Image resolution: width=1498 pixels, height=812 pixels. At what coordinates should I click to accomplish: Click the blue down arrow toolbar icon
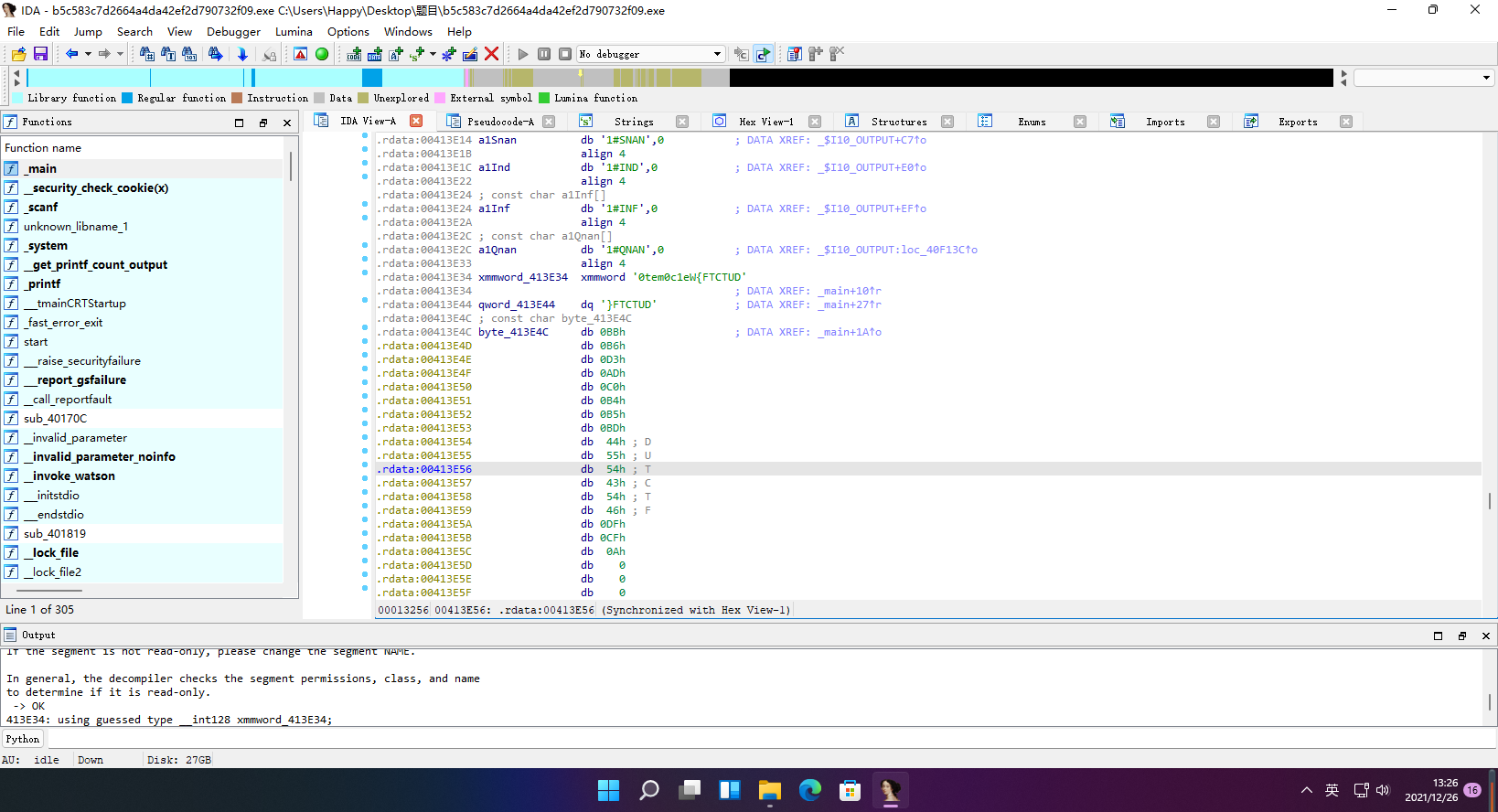242,54
